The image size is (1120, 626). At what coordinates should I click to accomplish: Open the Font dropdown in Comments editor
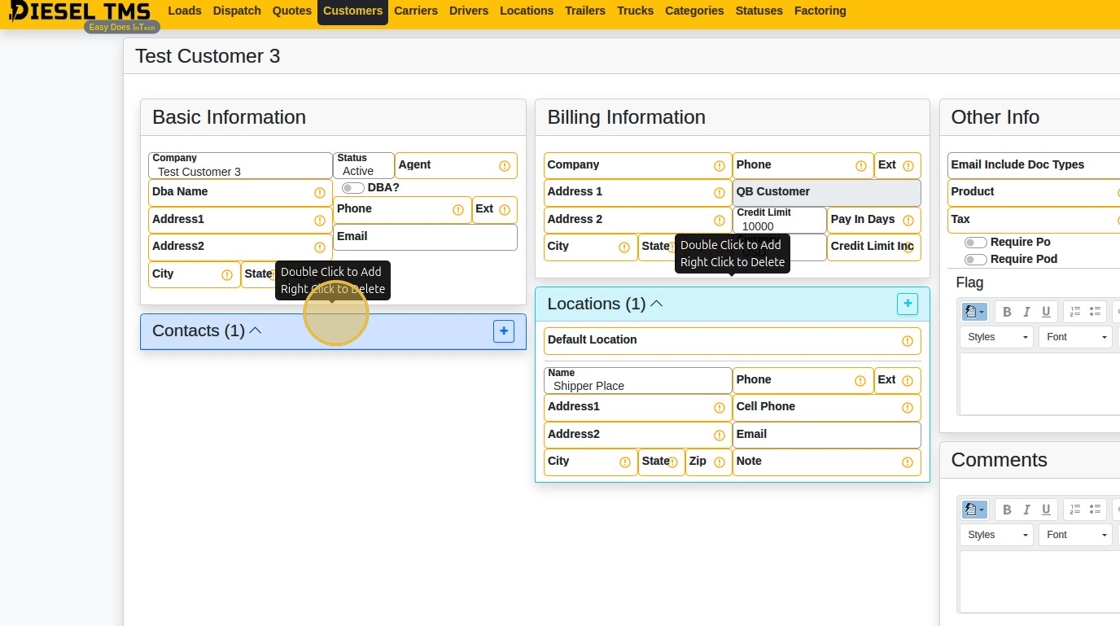(1075, 535)
